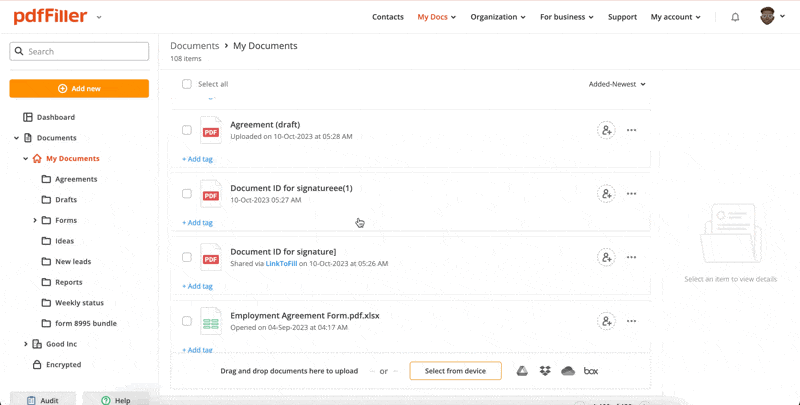Expand the Forms folder tree

point(35,220)
